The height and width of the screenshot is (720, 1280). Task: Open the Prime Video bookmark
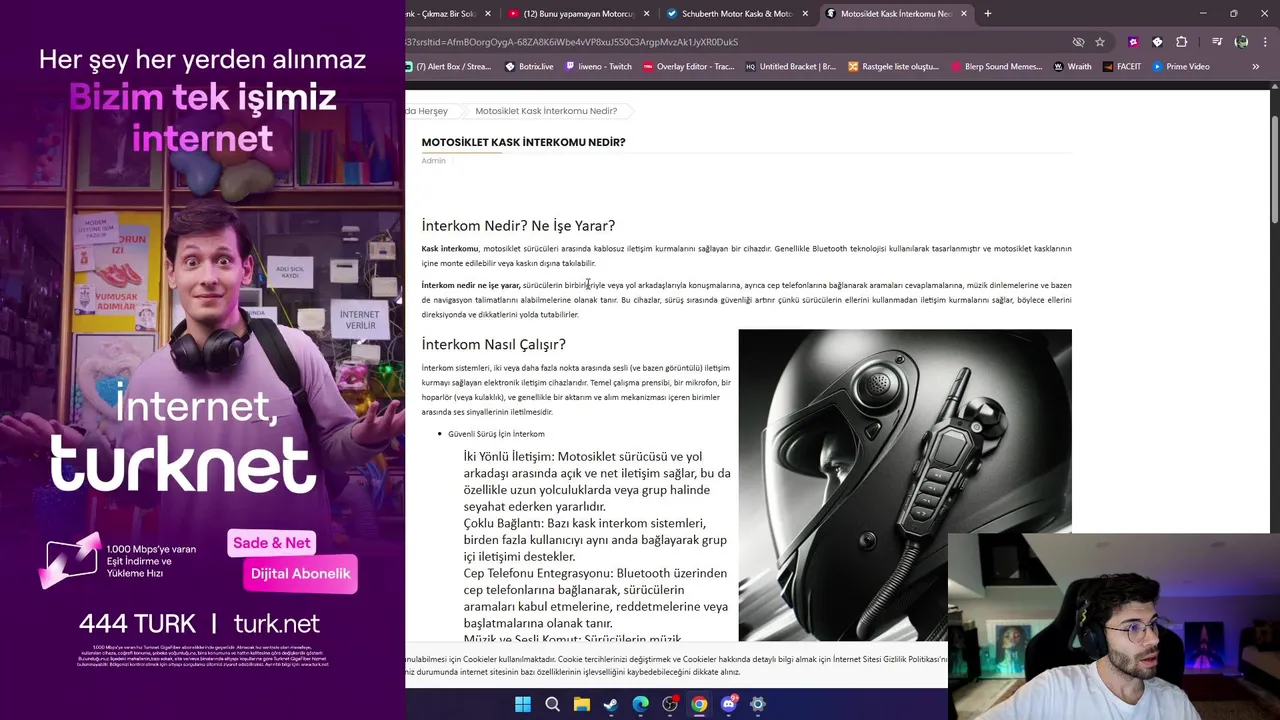point(1181,67)
